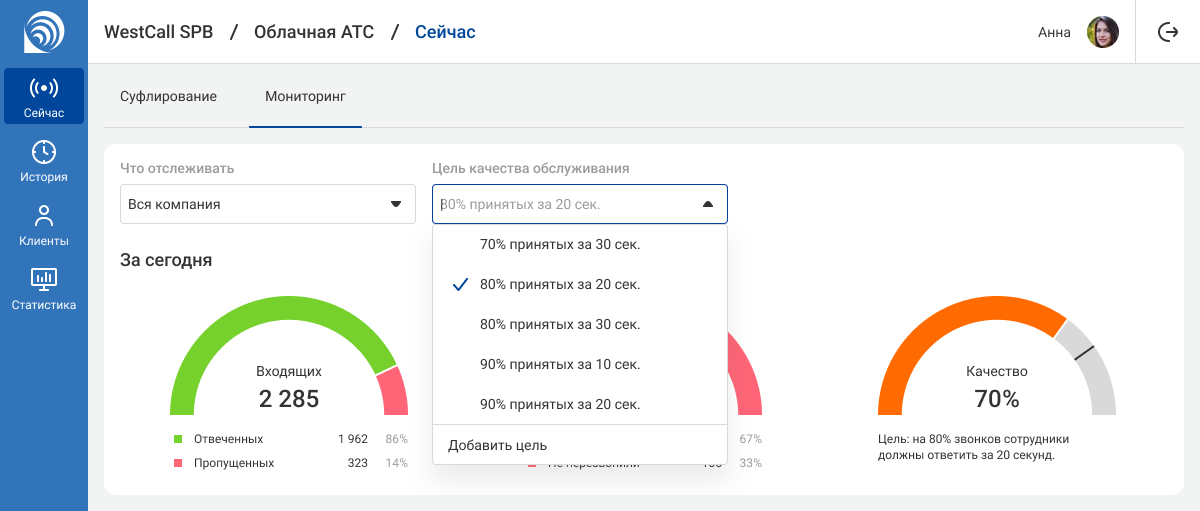This screenshot has height=511, width=1200.
Task: Collapse the service quality goal dropdown arrow
Action: coord(708,204)
